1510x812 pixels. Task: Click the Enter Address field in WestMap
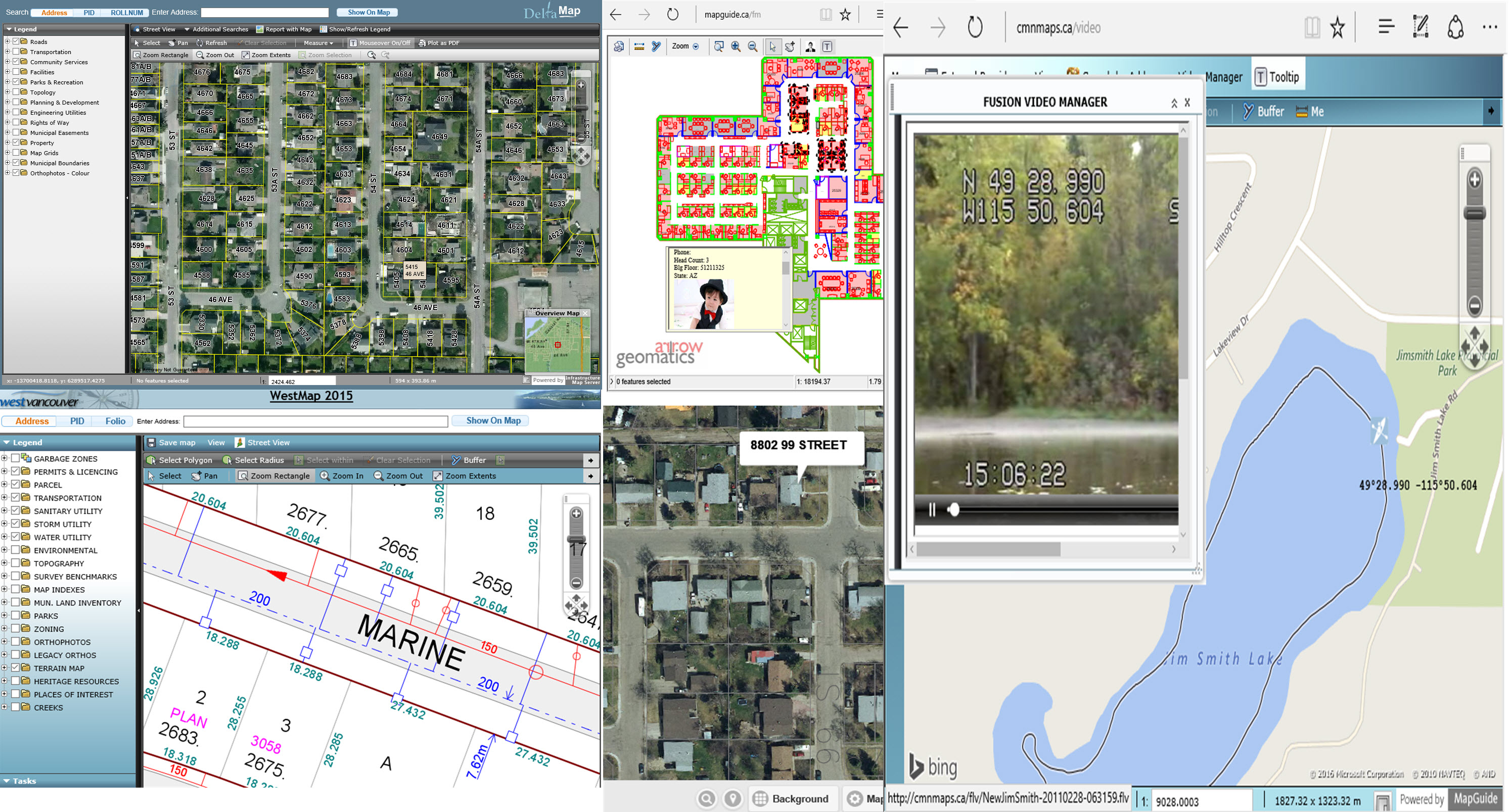point(316,421)
